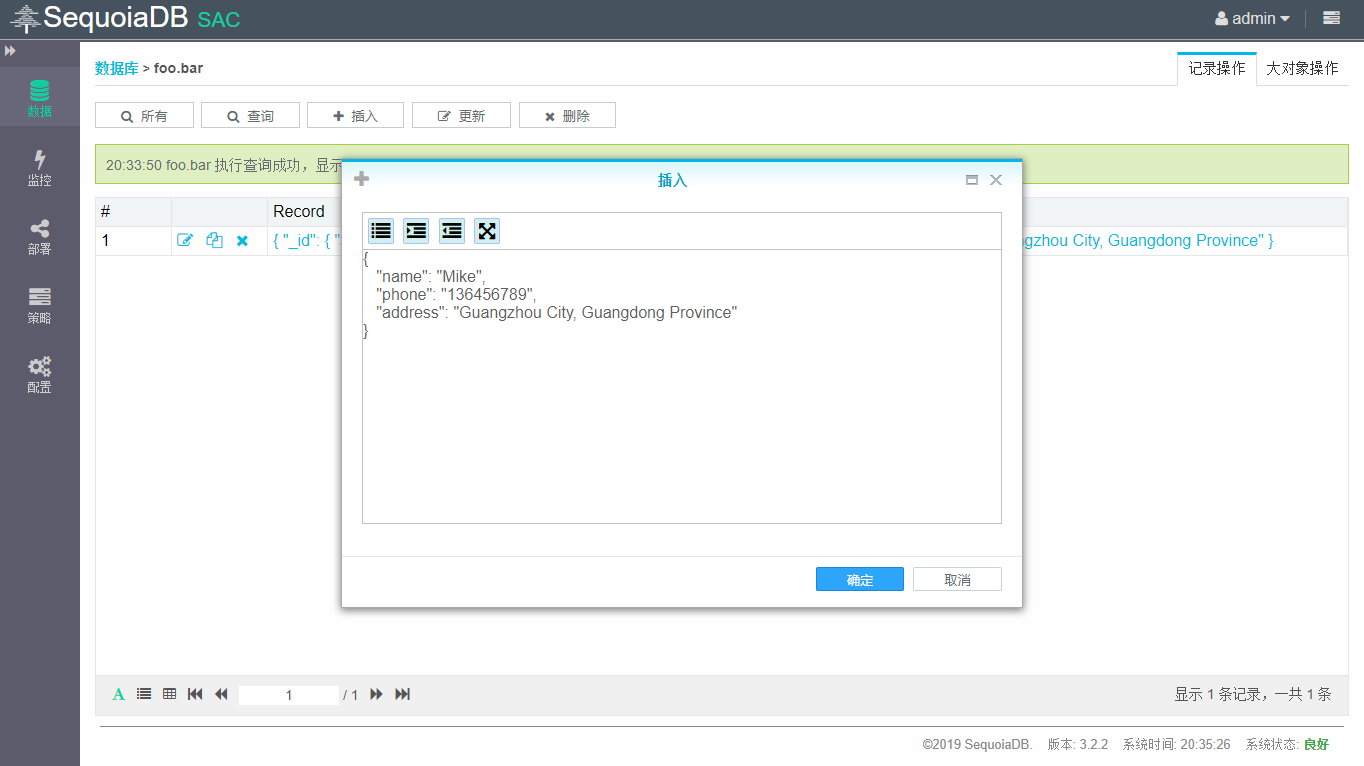Click the outdent icon in insert editor
Image resolution: width=1364 pixels, height=766 pixels.
pos(452,231)
